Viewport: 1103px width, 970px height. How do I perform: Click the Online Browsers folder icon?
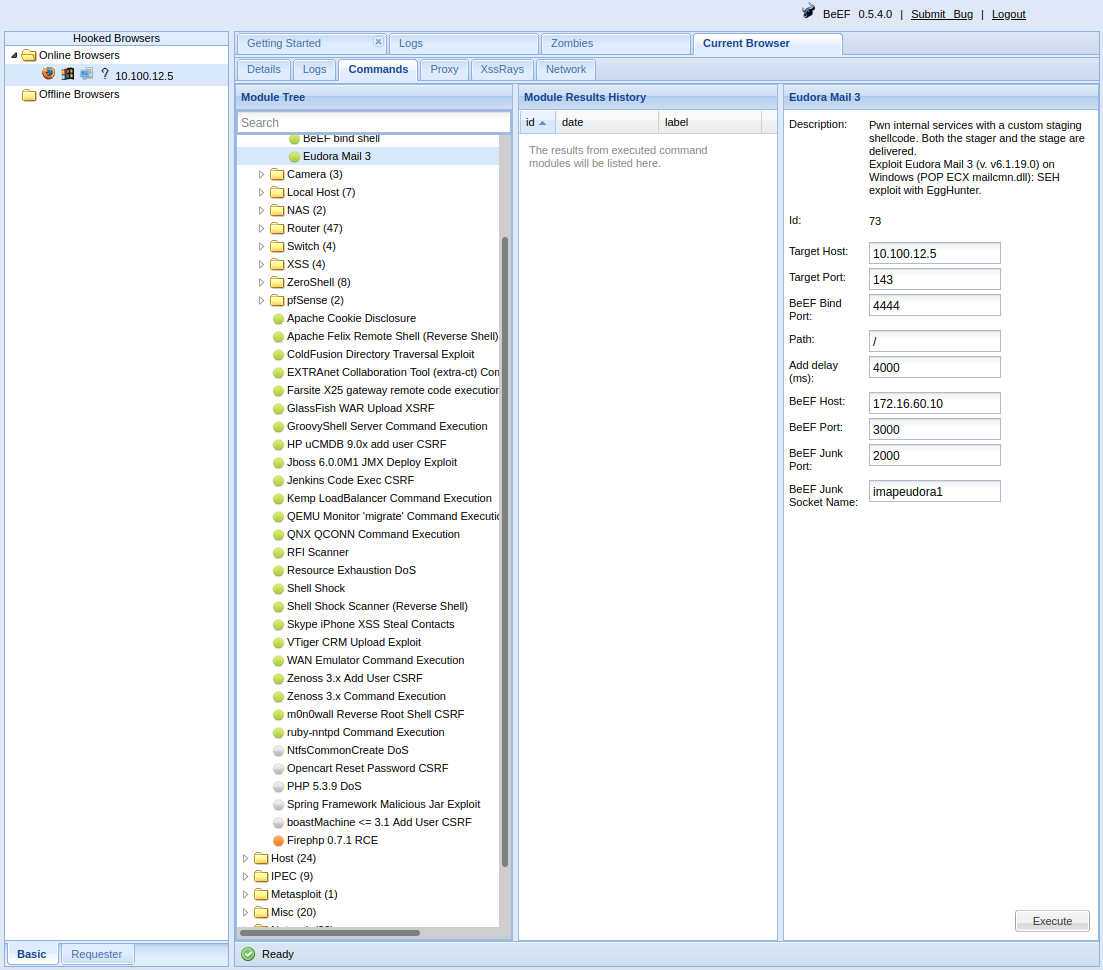point(29,55)
